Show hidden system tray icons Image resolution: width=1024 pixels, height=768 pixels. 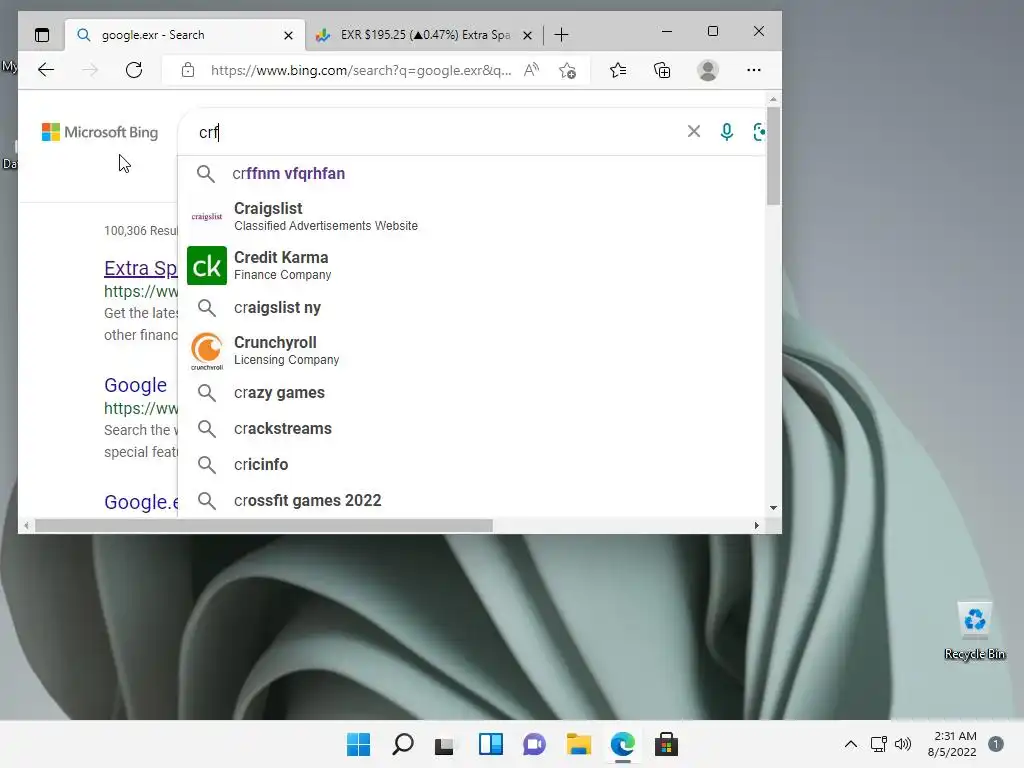pyautogui.click(x=850, y=744)
